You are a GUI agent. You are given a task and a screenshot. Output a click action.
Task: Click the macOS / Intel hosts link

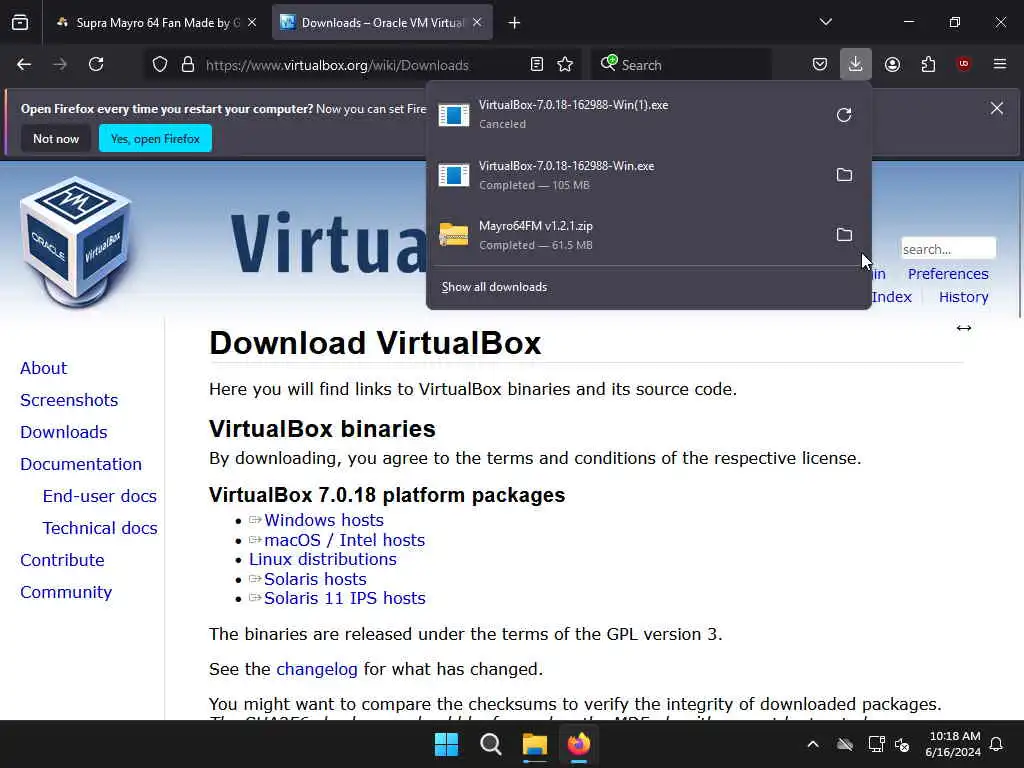[x=344, y=540]
